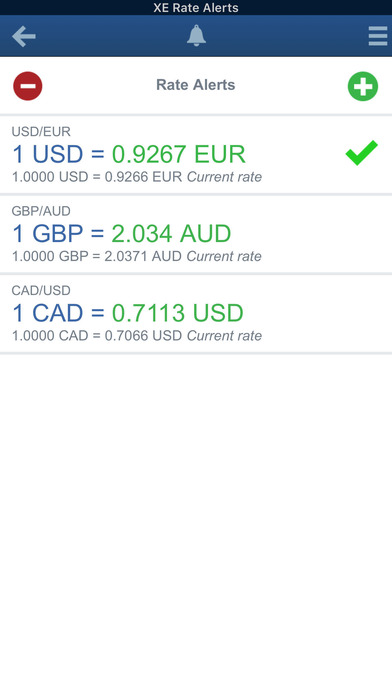Select the 0.9267 EUR target rate
Screen dimensions: 392x696
tap(178, 154)
